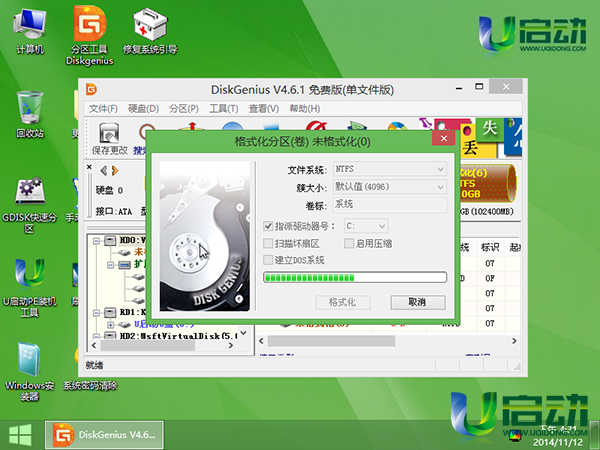Open the 硬盘(D) menu
This screenshot has height=450, width=600.
tap(143, 109)
